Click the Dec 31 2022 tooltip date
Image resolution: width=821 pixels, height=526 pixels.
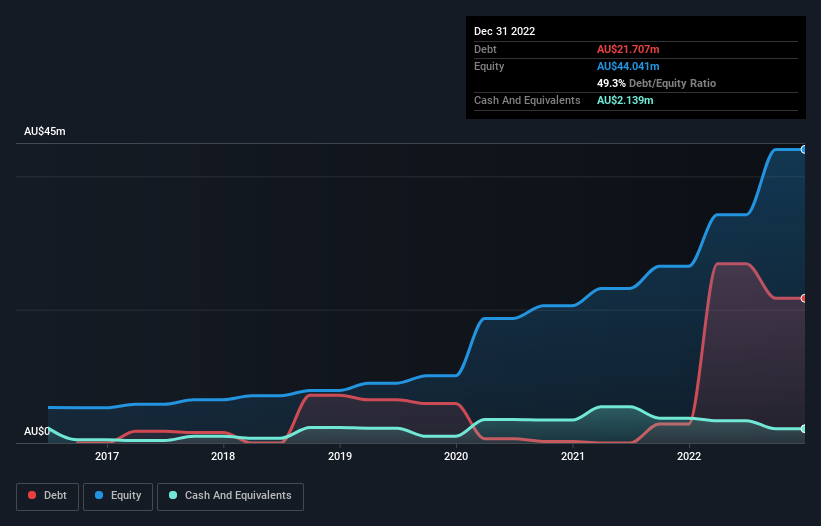pos(505,31)
